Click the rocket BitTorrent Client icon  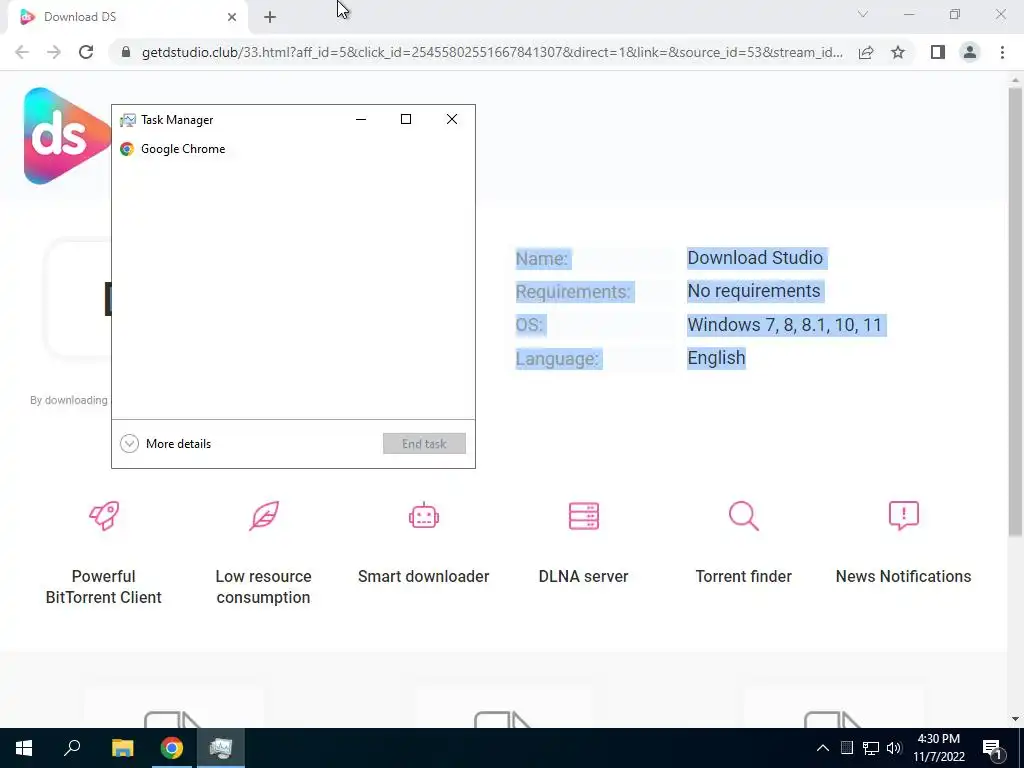click(x=104, y=516)
